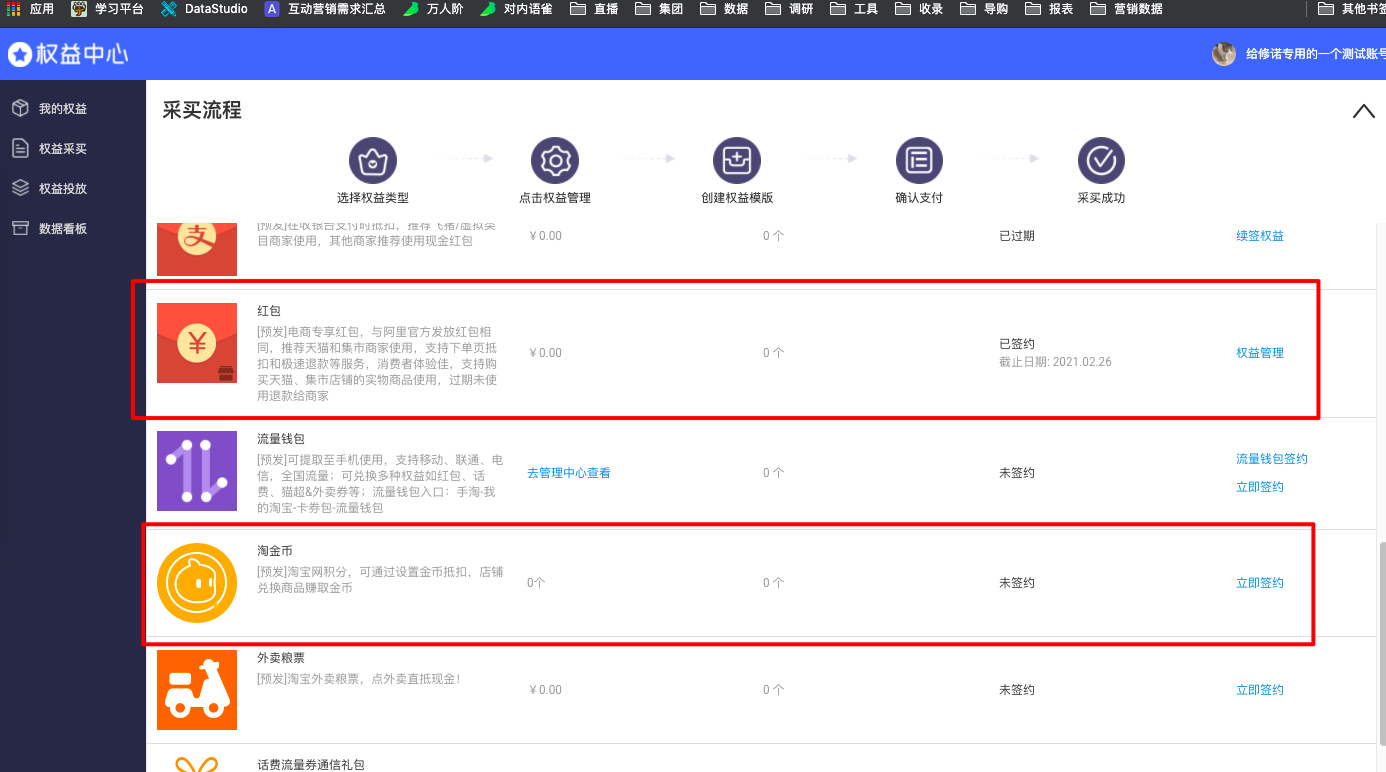Click 续签权益 link
This screenshot has height=772, width=1386.
[1259, 236]
